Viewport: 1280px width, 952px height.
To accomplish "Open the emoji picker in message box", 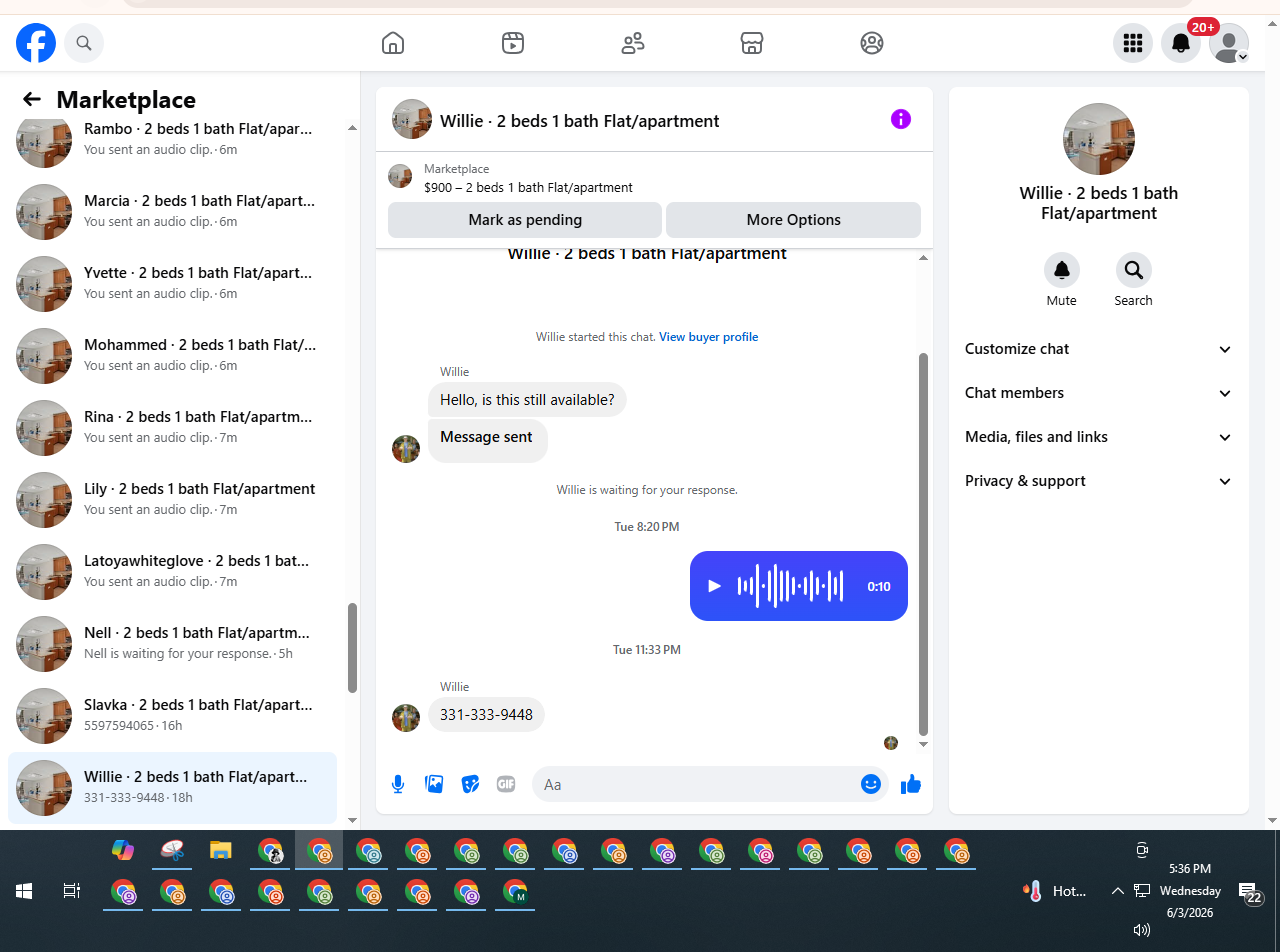I will click(871, 784).
